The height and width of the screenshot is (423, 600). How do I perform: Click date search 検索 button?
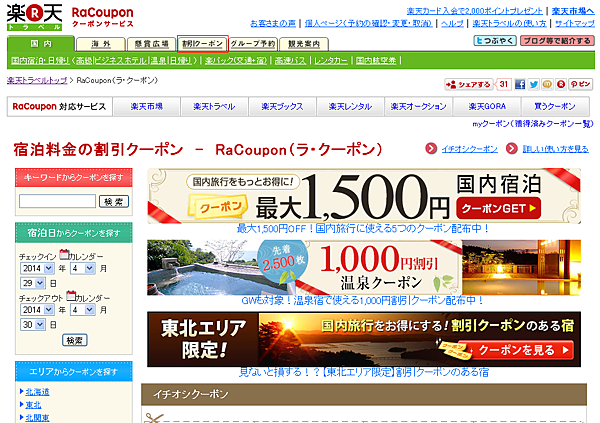75,340
